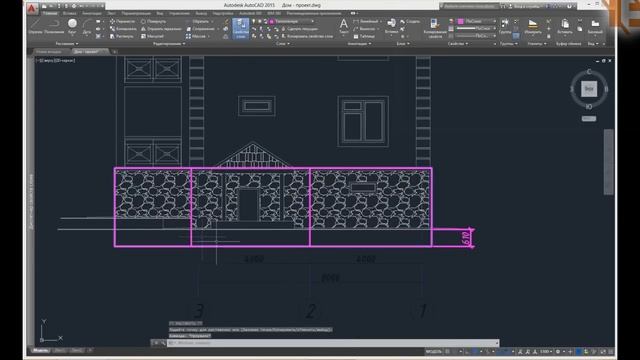The height and width of the screenshot is (360, 640).
Task: Expand the Редактирование panel
Action: [x=169, y=44]
